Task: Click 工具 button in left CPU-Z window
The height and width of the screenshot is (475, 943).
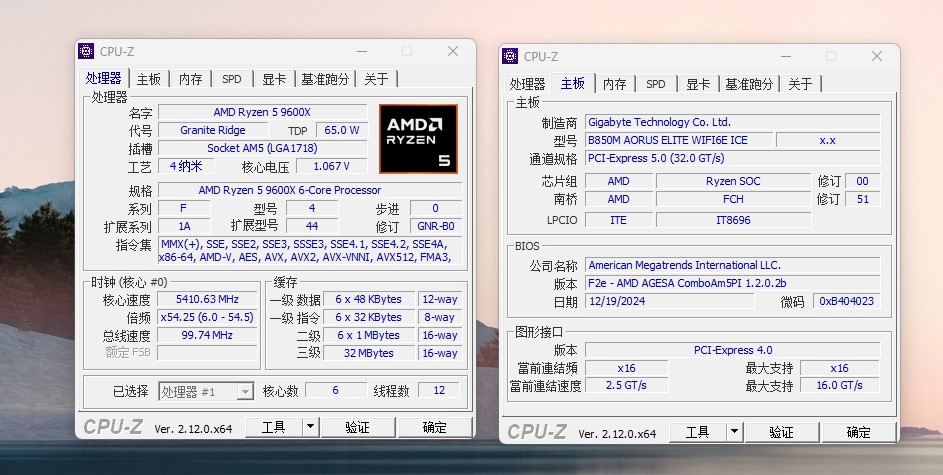Action: point(274,427)
